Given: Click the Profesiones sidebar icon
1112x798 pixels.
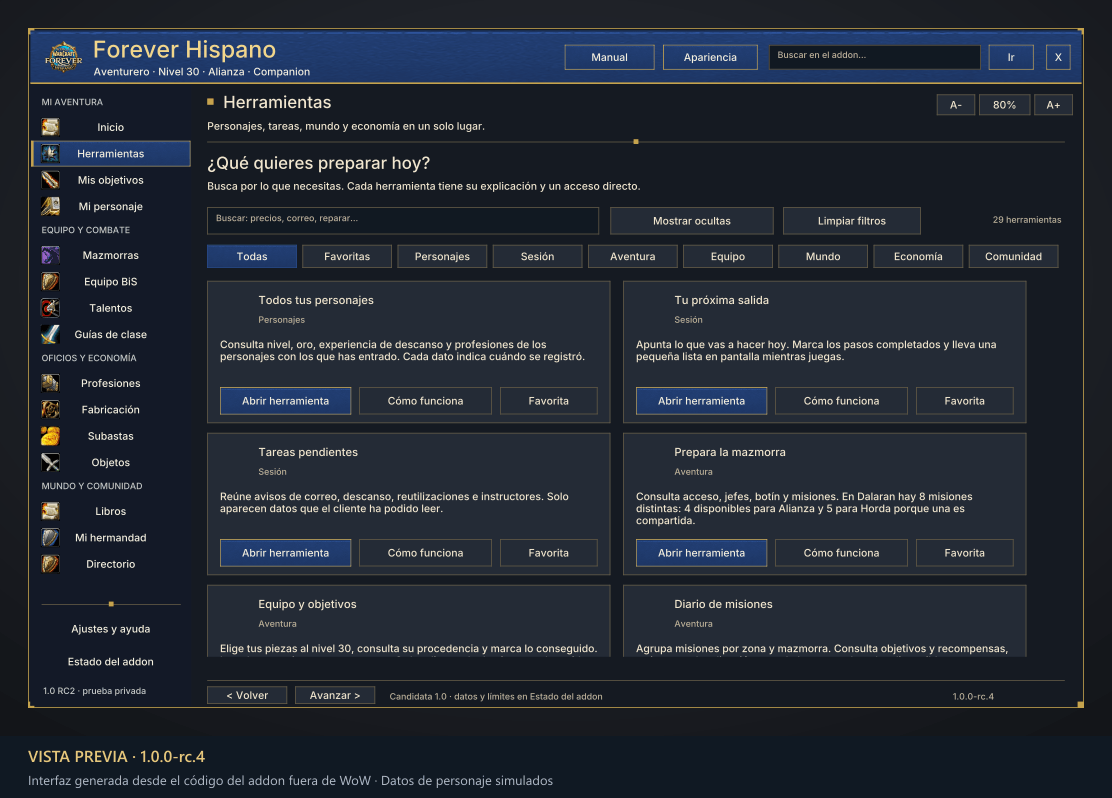Looking at the screenshot, I should pos(50,383).
